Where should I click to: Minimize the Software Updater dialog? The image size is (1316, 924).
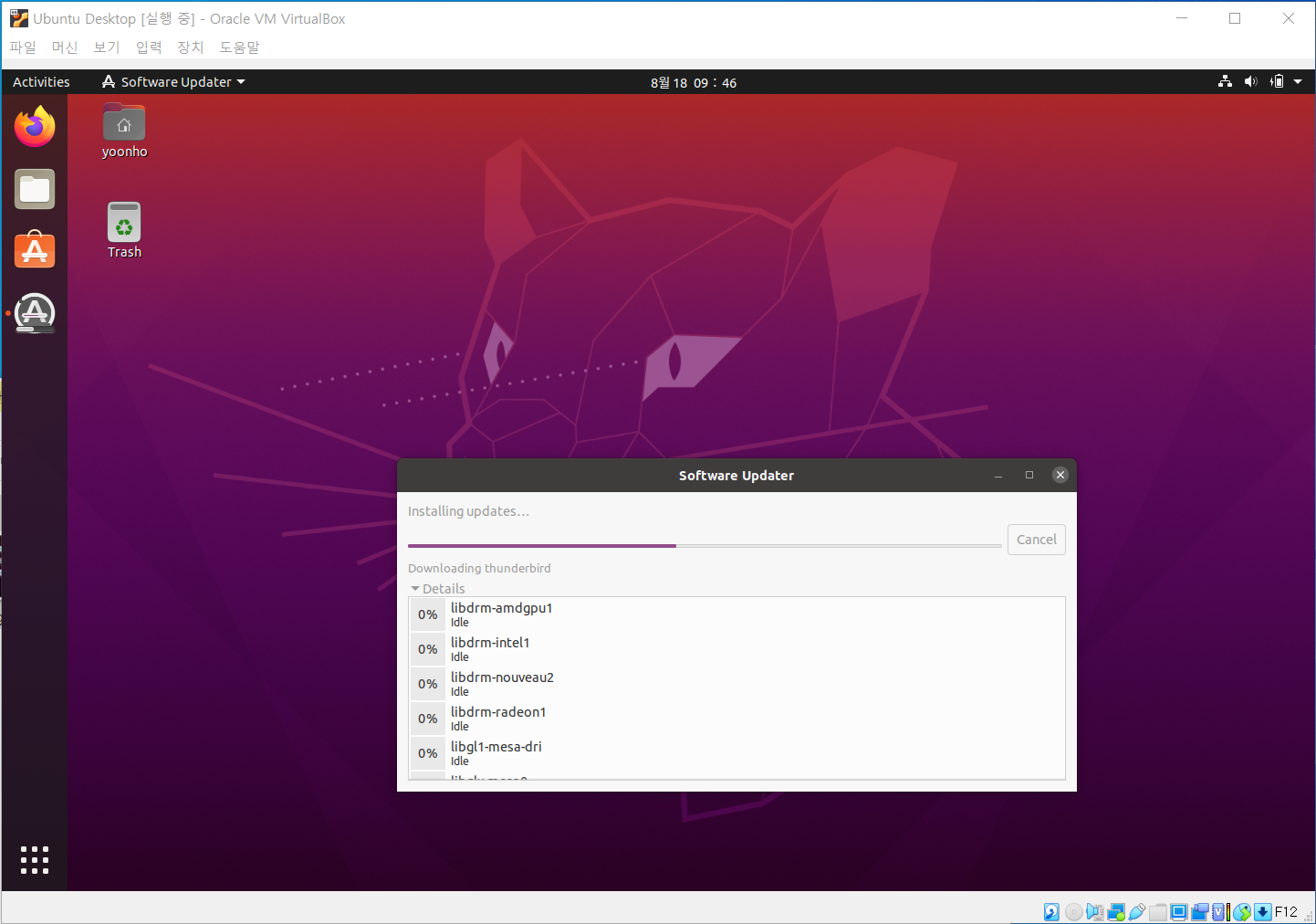pyautogui.click(x=998, y=476)
